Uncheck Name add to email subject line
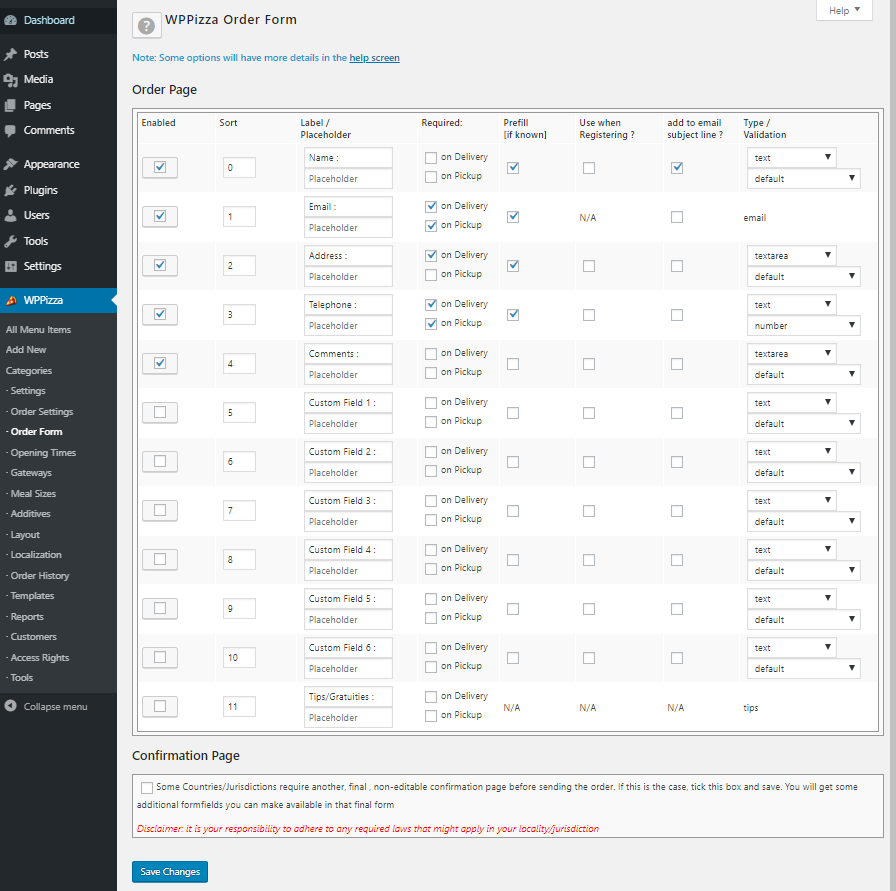This screenshot has width=896, height=891. (x=677, y=168)
